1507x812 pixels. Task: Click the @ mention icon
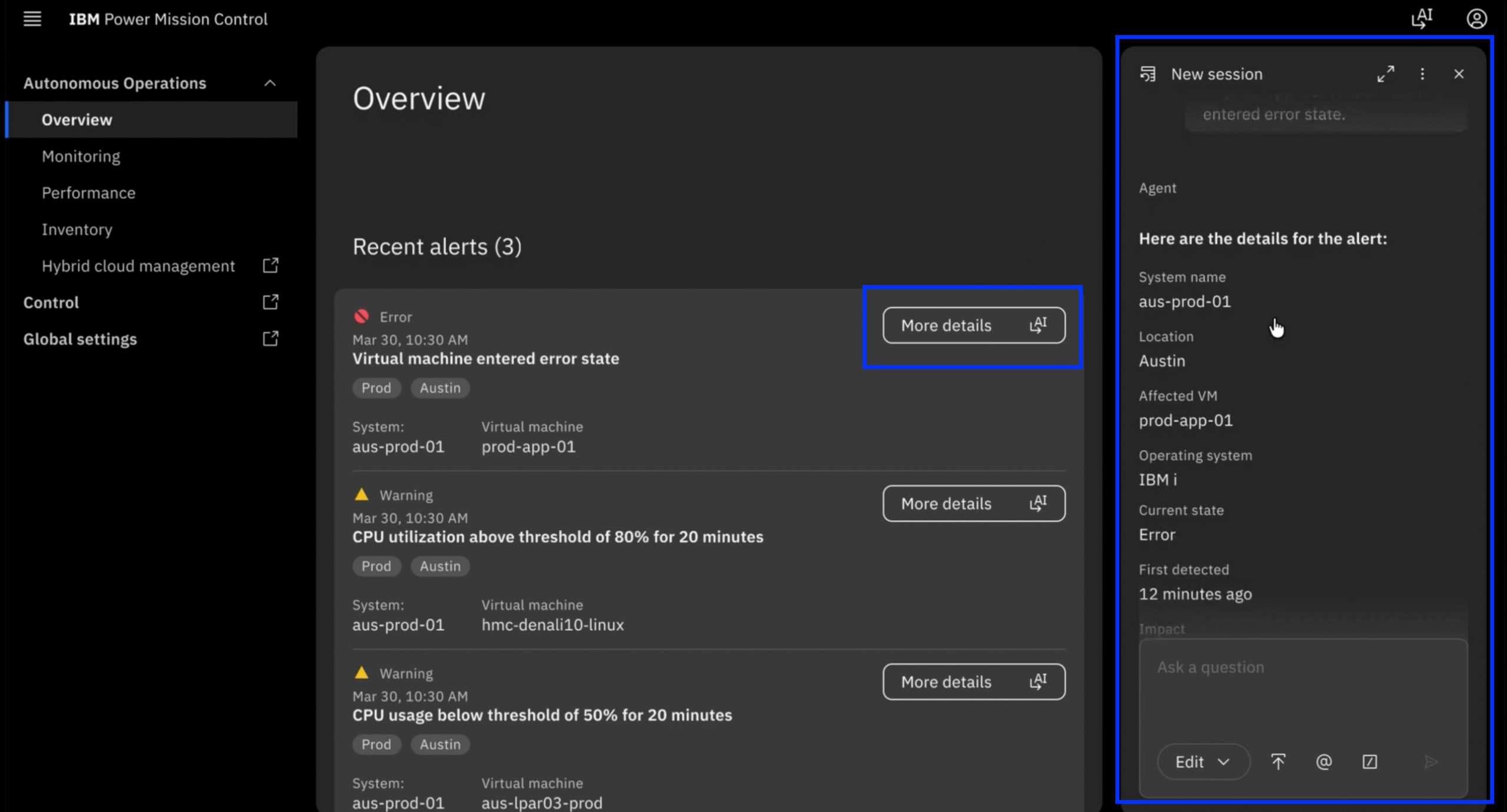coord(1324,761)
